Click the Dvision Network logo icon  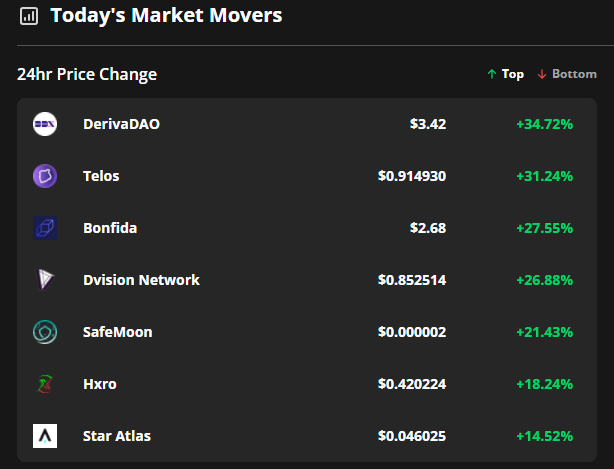[45, 280]
